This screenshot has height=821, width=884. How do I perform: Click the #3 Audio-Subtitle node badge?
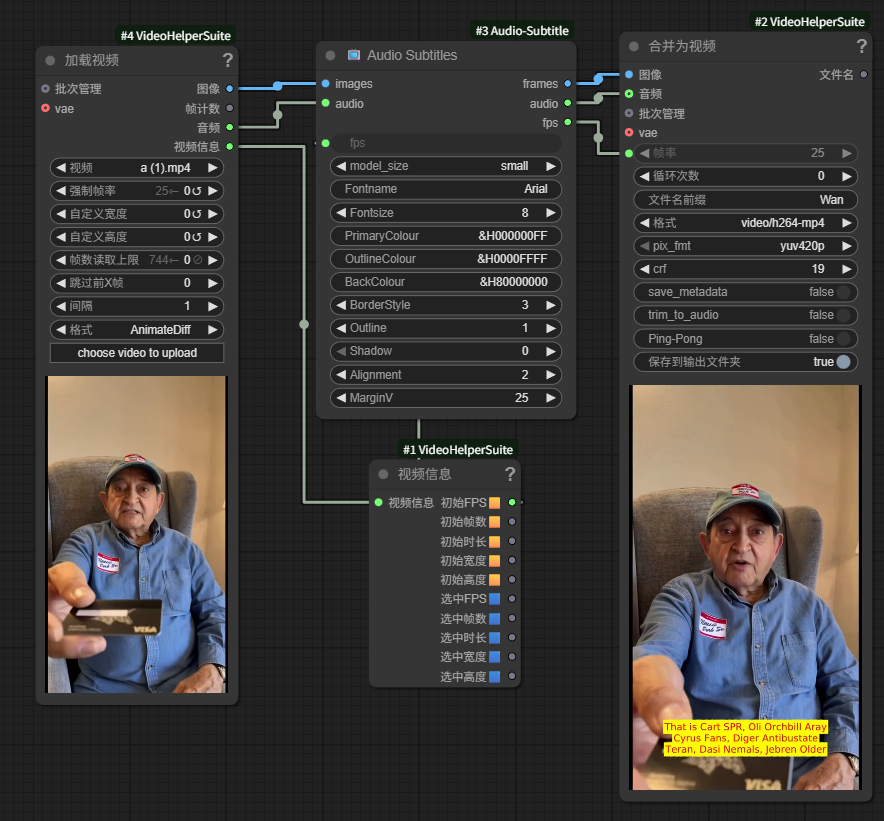coord(522,31)
